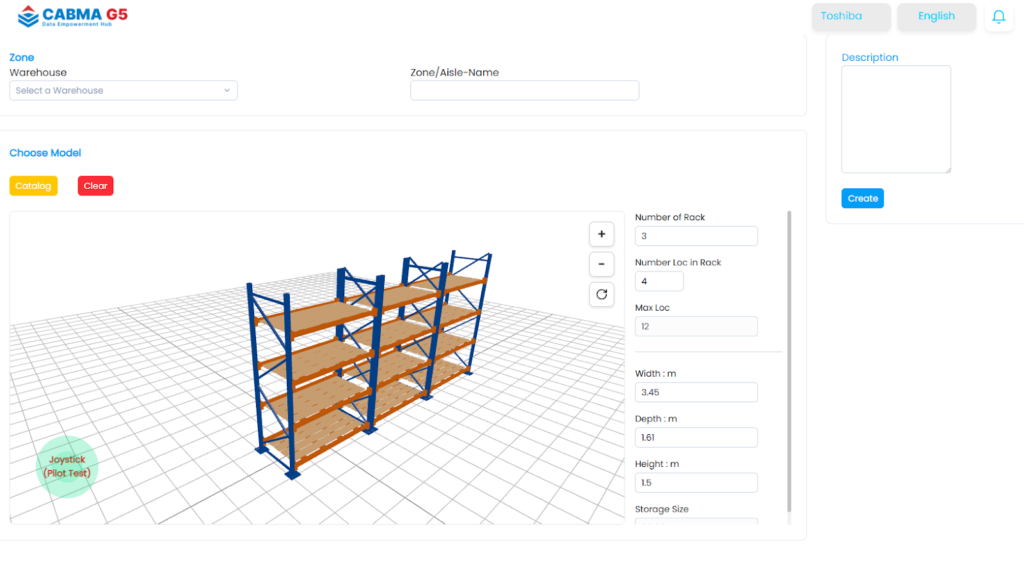Viewport: 1024px width, 563px height.
Task: Click the Width input field
Action: (x=696, y=392)
